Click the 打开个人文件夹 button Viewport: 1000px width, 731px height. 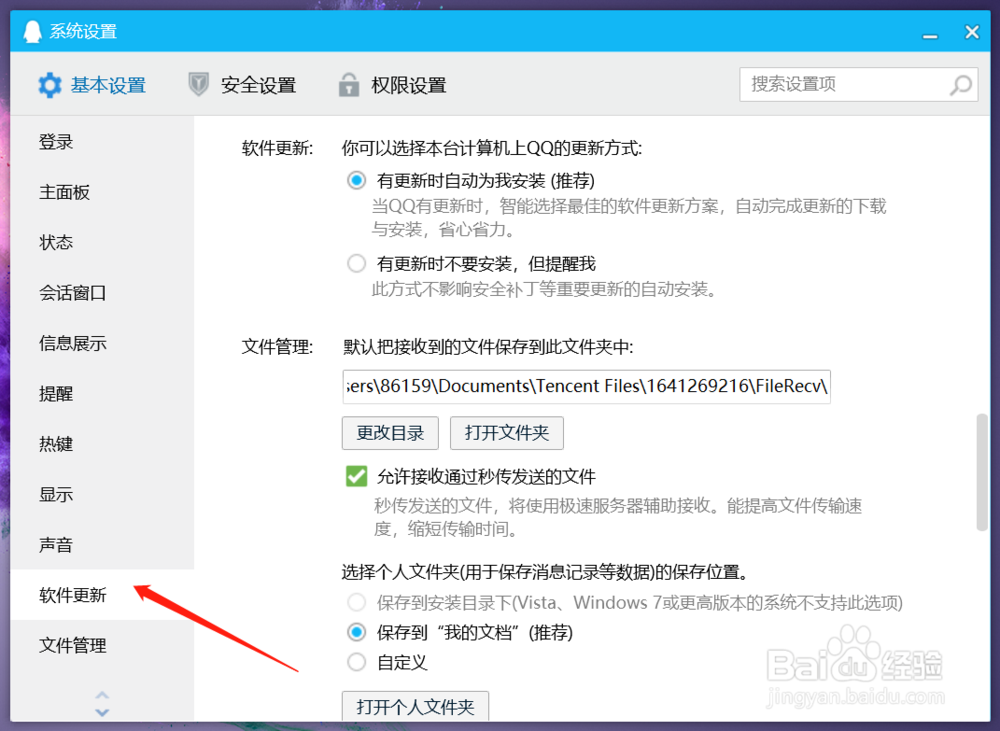[415, 706]
